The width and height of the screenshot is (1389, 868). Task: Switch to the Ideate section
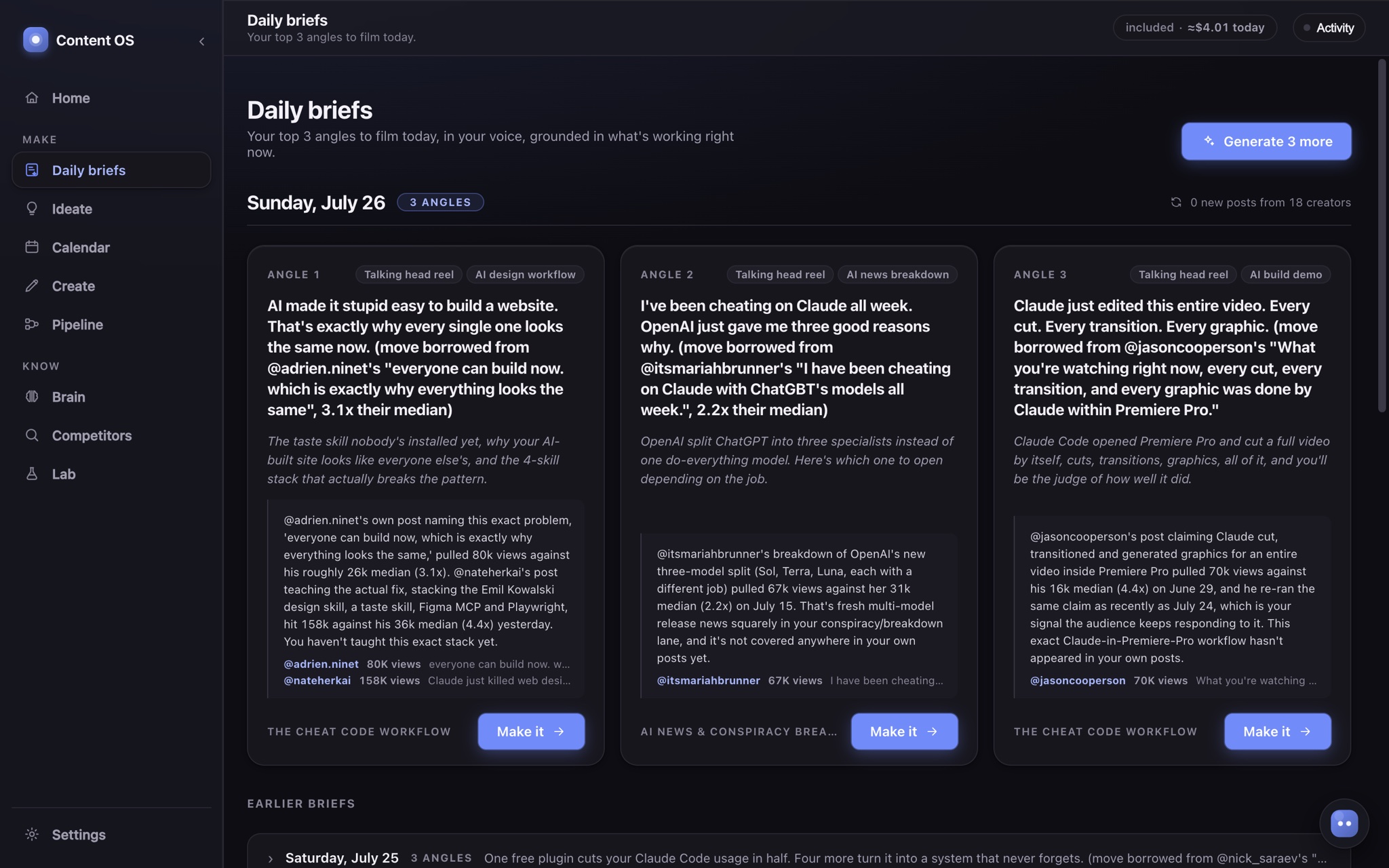tap(111, 209)
